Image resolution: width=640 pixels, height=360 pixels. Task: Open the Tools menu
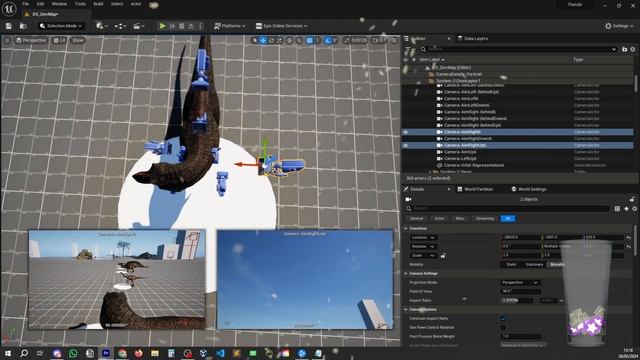pyautogui.click(x=80, y=4)
